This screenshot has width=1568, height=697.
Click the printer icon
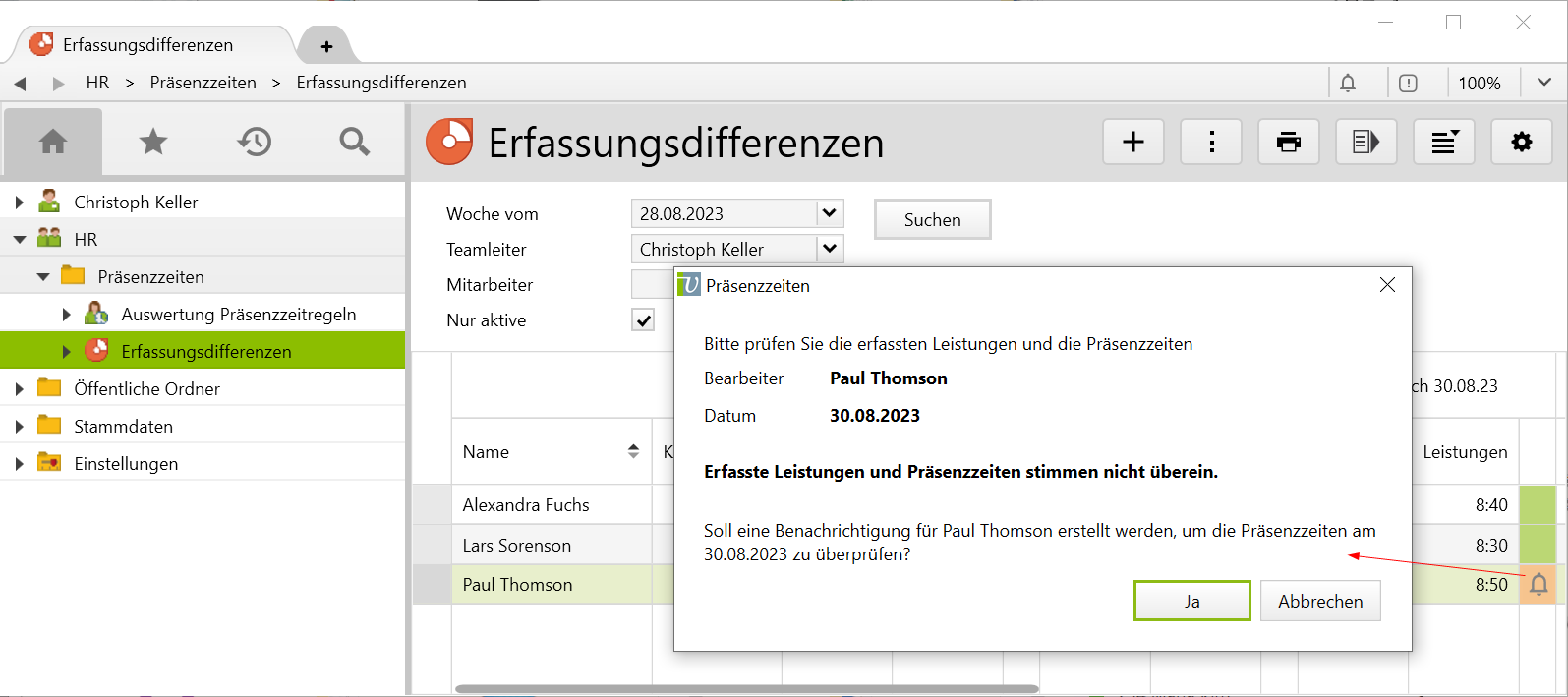click(x=1289, y=143)
